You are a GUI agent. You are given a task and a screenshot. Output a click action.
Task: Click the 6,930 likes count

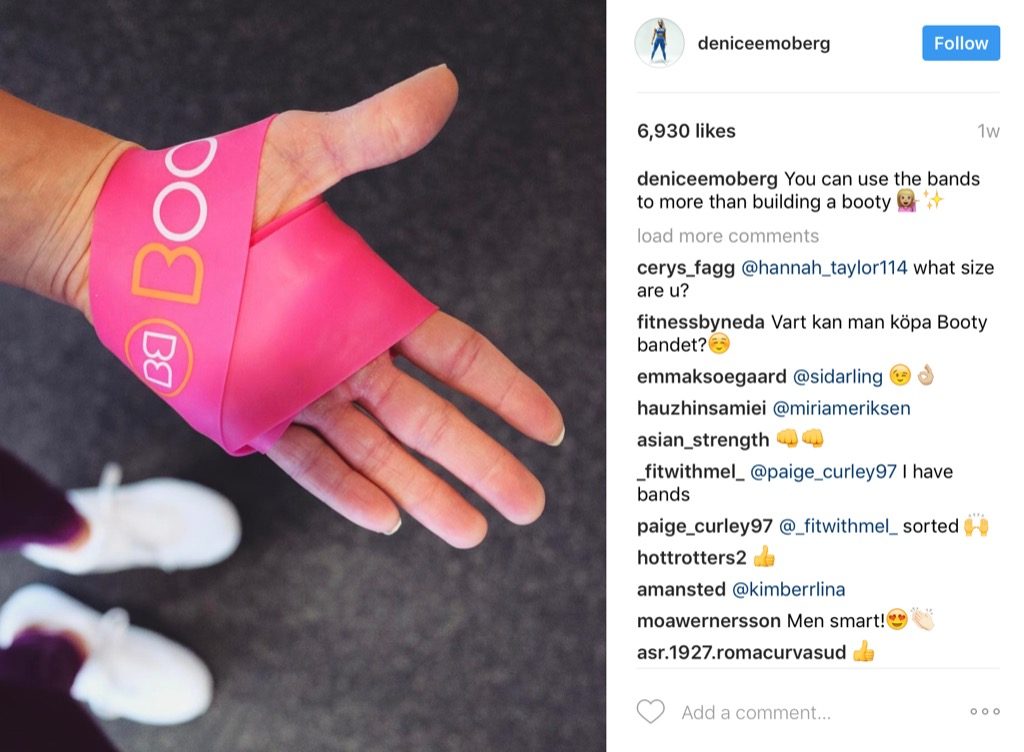pos(686,131)
